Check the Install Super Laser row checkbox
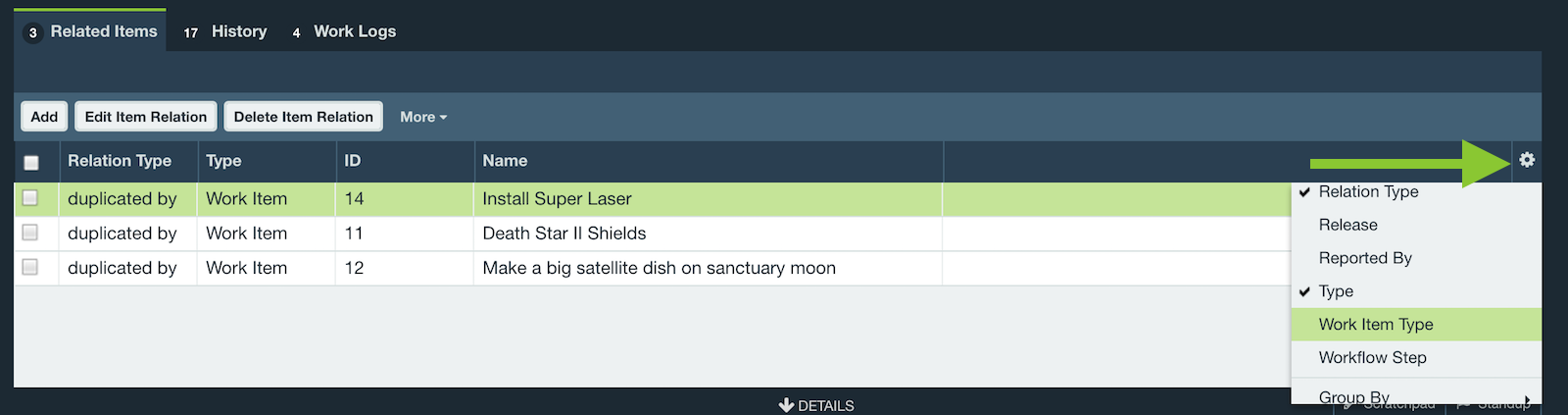 point(30,198)
